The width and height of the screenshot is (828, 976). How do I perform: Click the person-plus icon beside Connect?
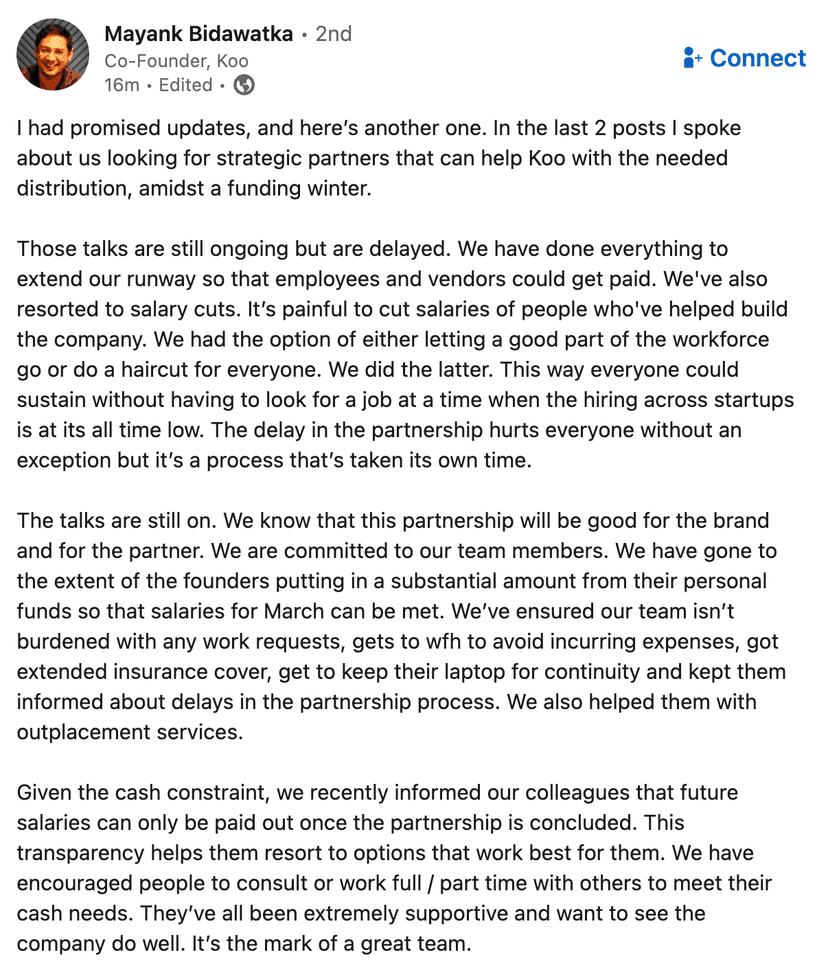click(692, 58)
